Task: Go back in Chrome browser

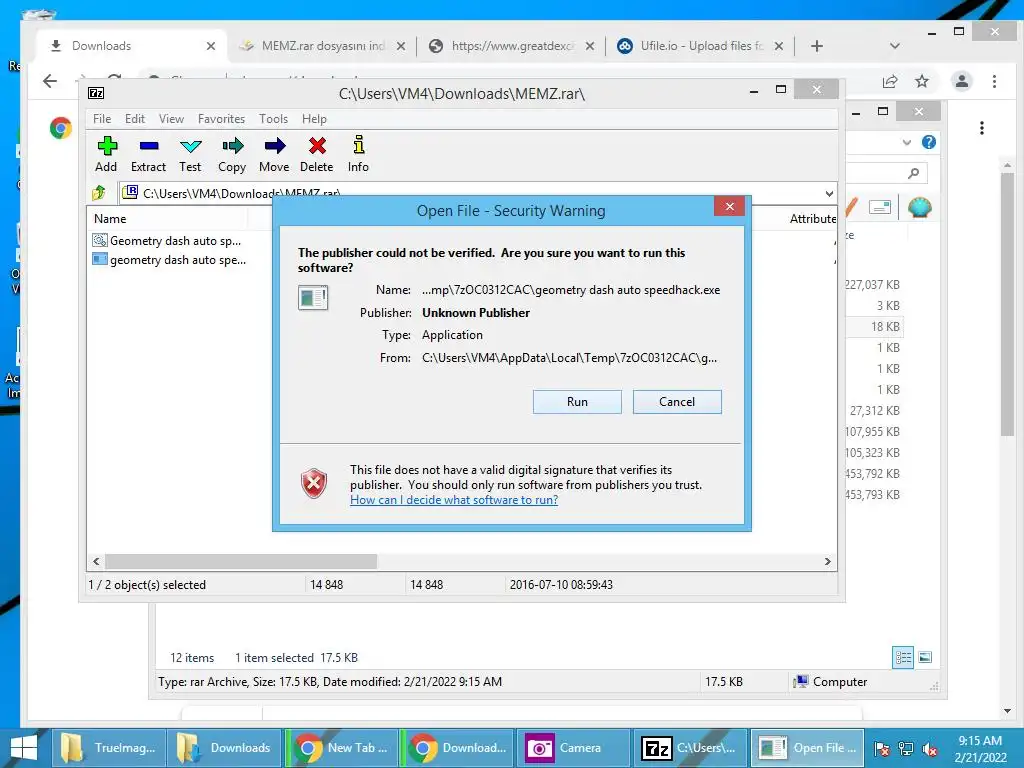Action: 50,81
